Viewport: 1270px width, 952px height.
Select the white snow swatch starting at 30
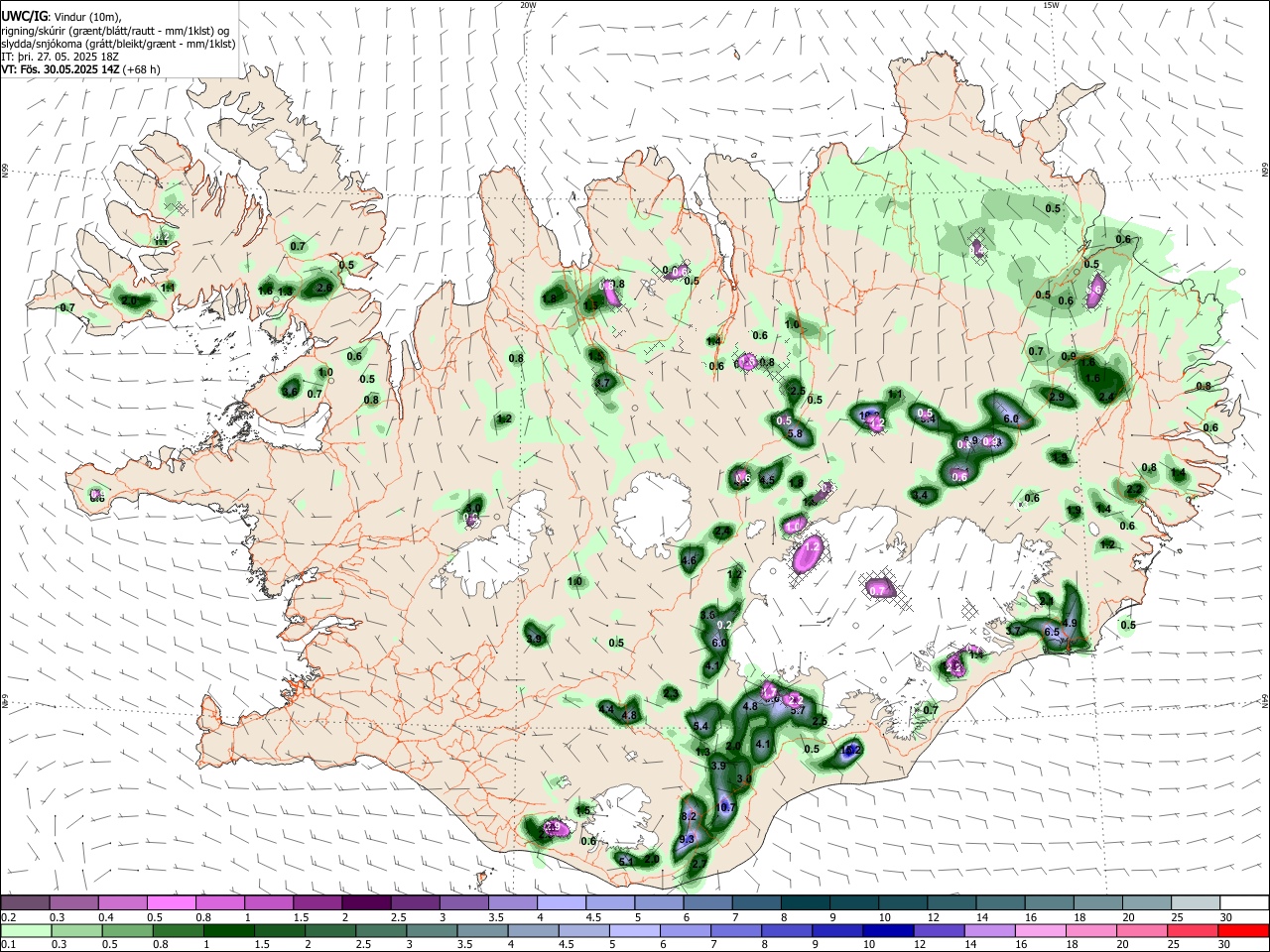point(1244,902)
